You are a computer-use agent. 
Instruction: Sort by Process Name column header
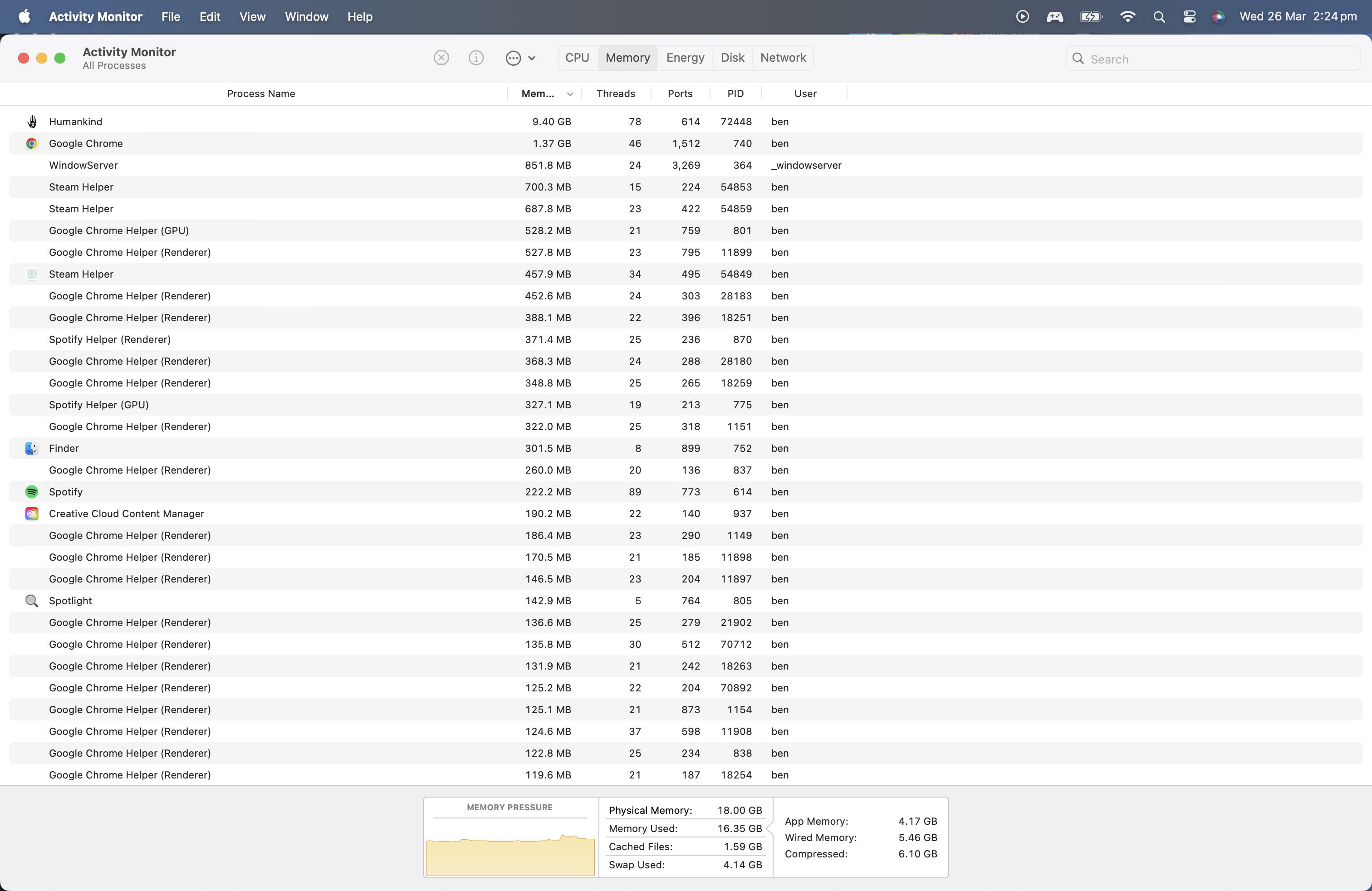[x=261, y=93]
